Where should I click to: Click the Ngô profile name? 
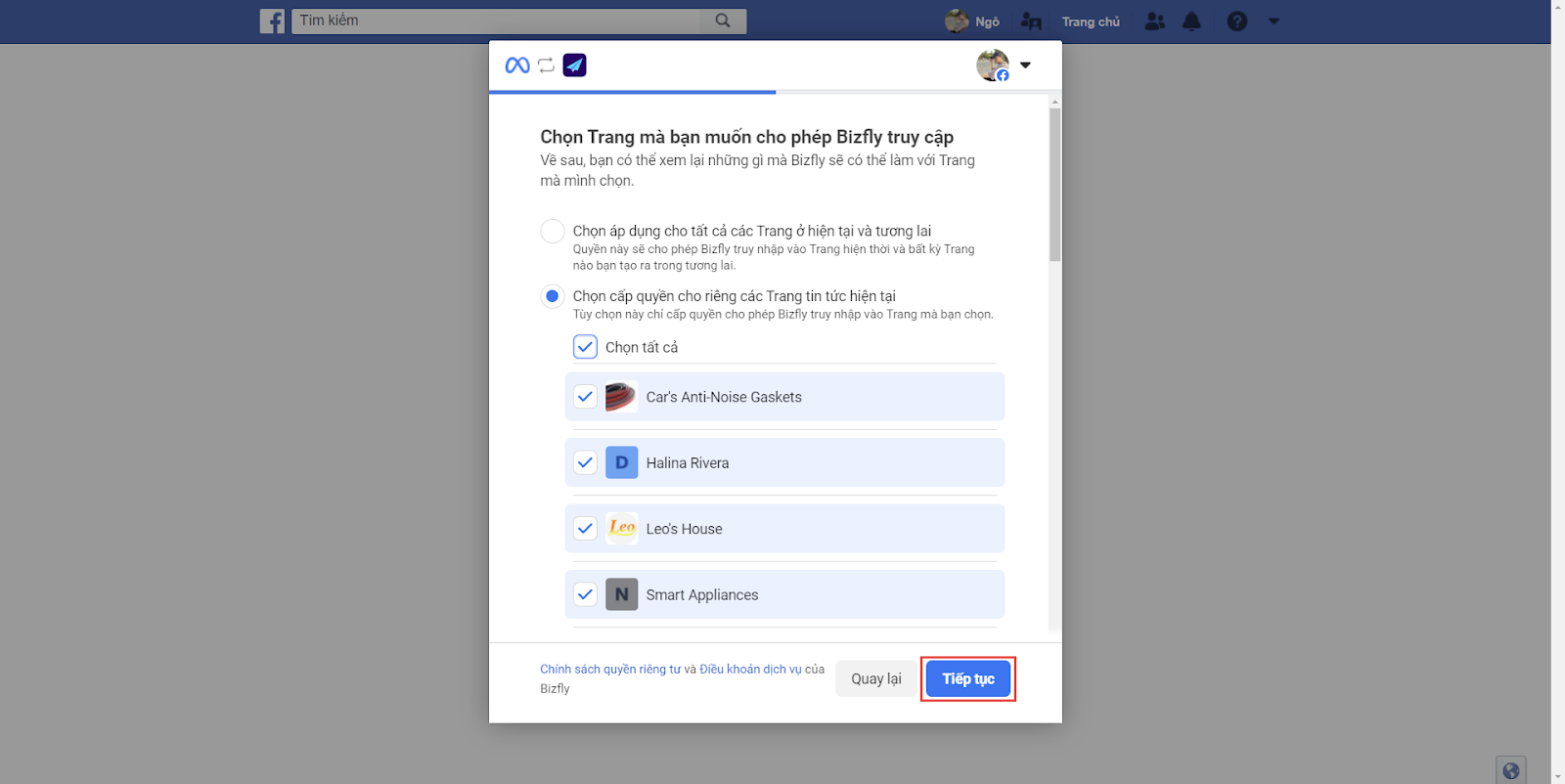click(x=987, y=22)
